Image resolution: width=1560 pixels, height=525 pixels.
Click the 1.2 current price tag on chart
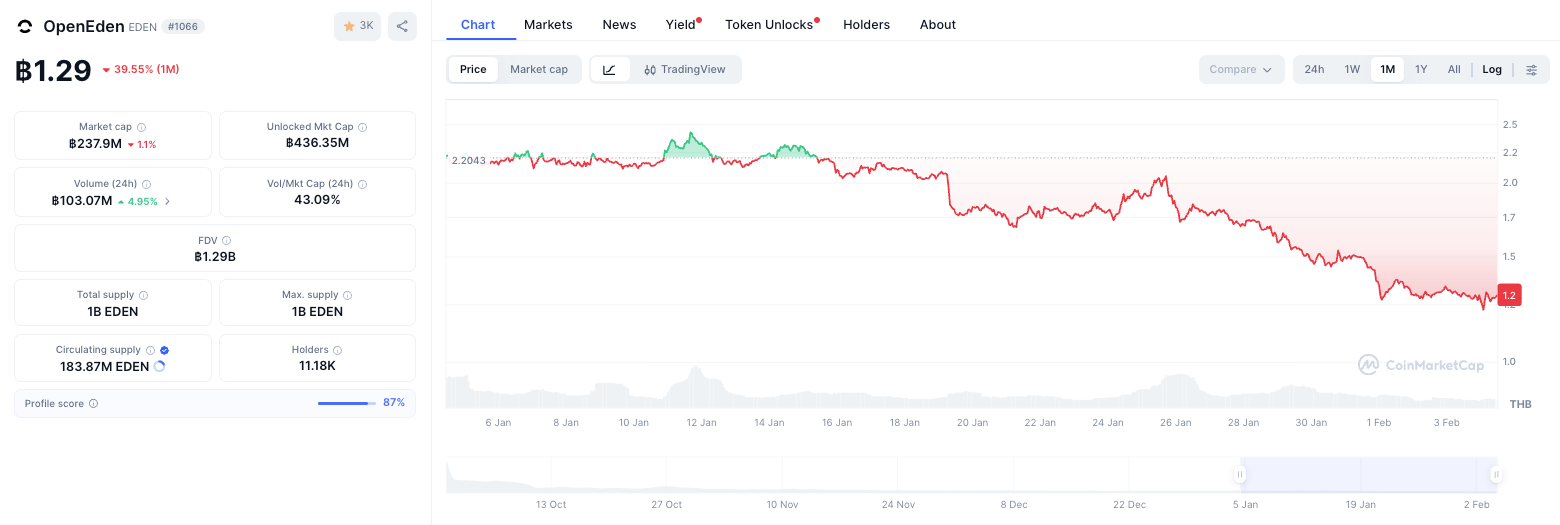tap(1509, 295)
